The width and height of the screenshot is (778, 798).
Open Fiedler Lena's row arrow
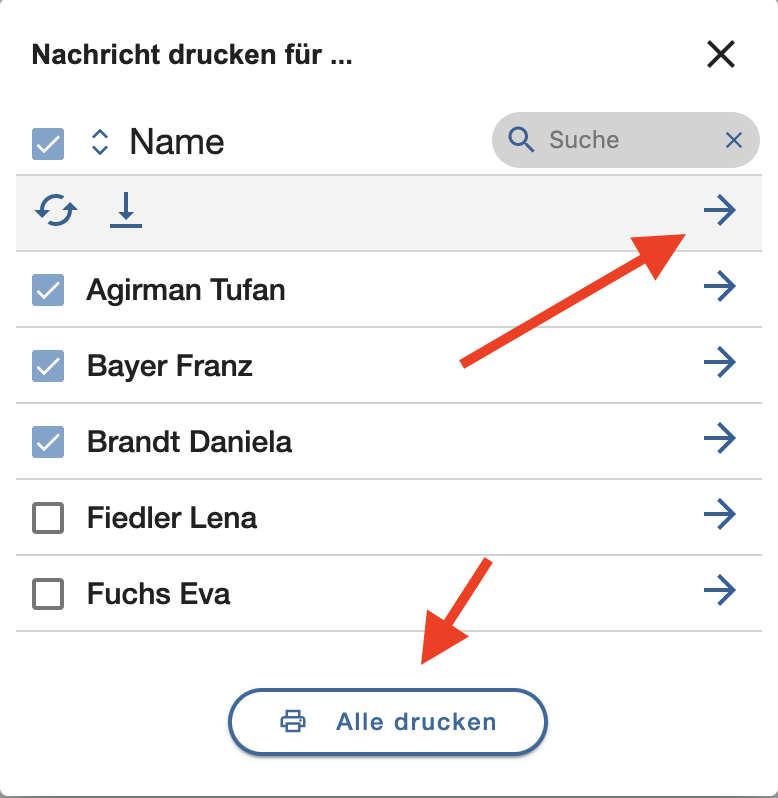click(720, 514)
